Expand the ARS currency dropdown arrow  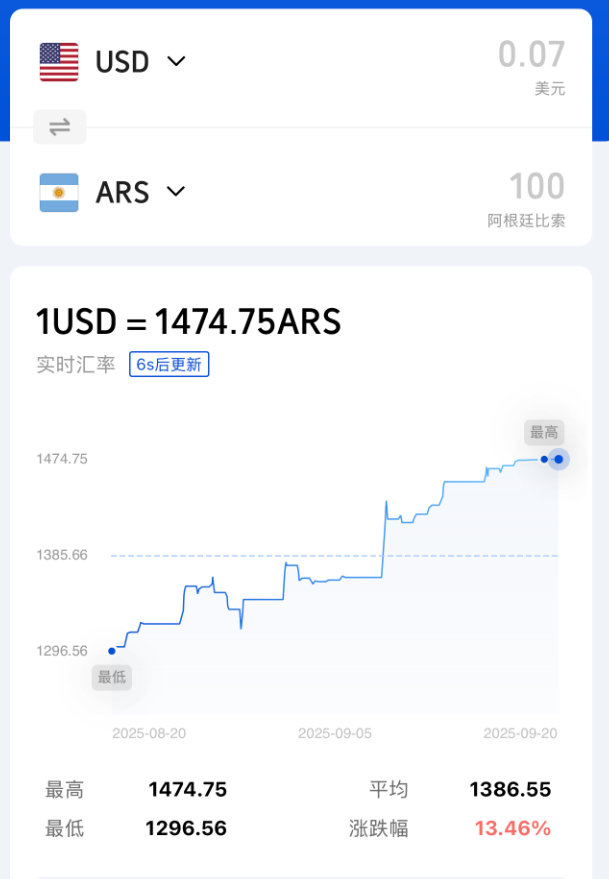point(176,191)
